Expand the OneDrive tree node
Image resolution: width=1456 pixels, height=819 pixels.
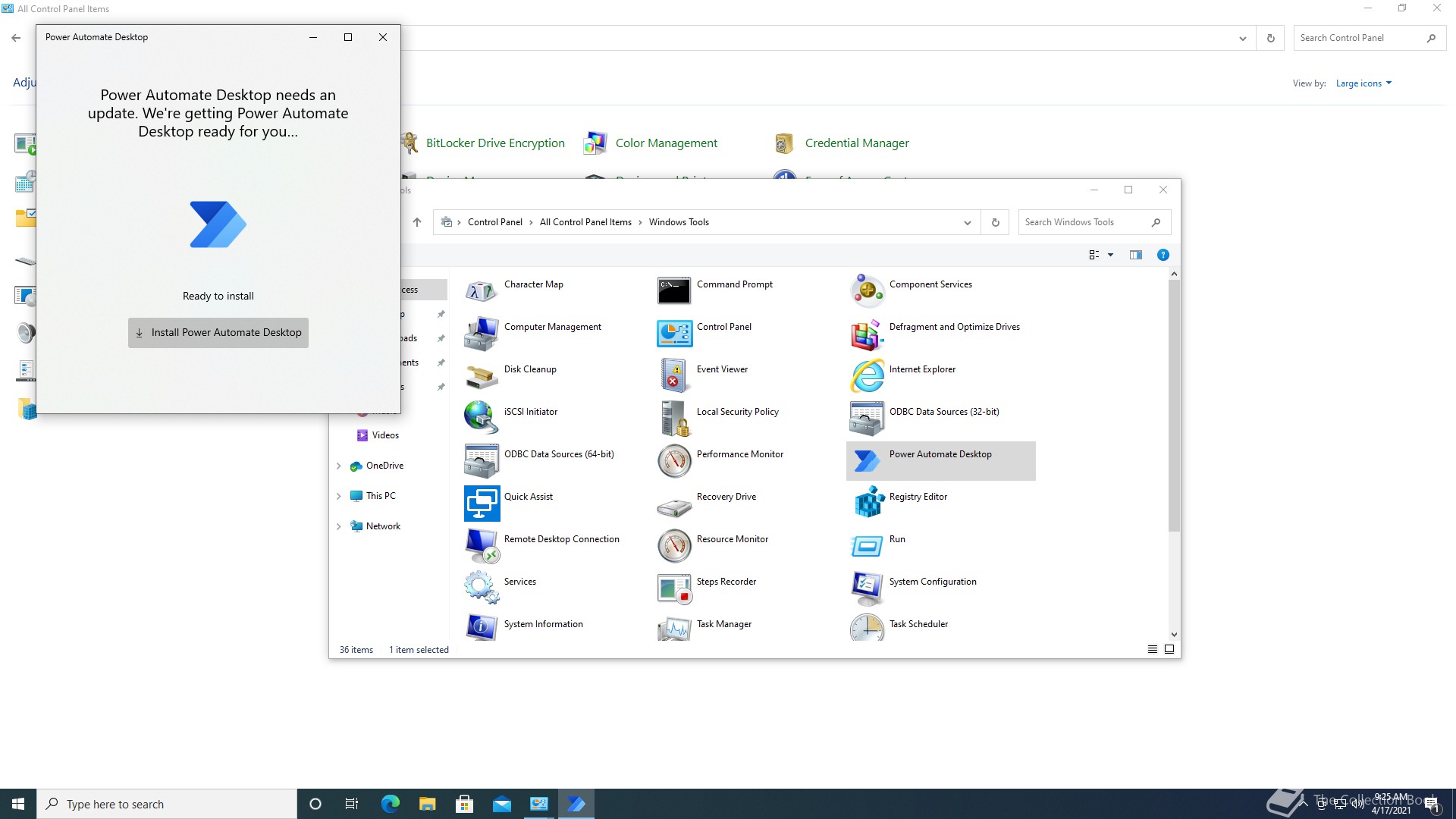(338, 466)
